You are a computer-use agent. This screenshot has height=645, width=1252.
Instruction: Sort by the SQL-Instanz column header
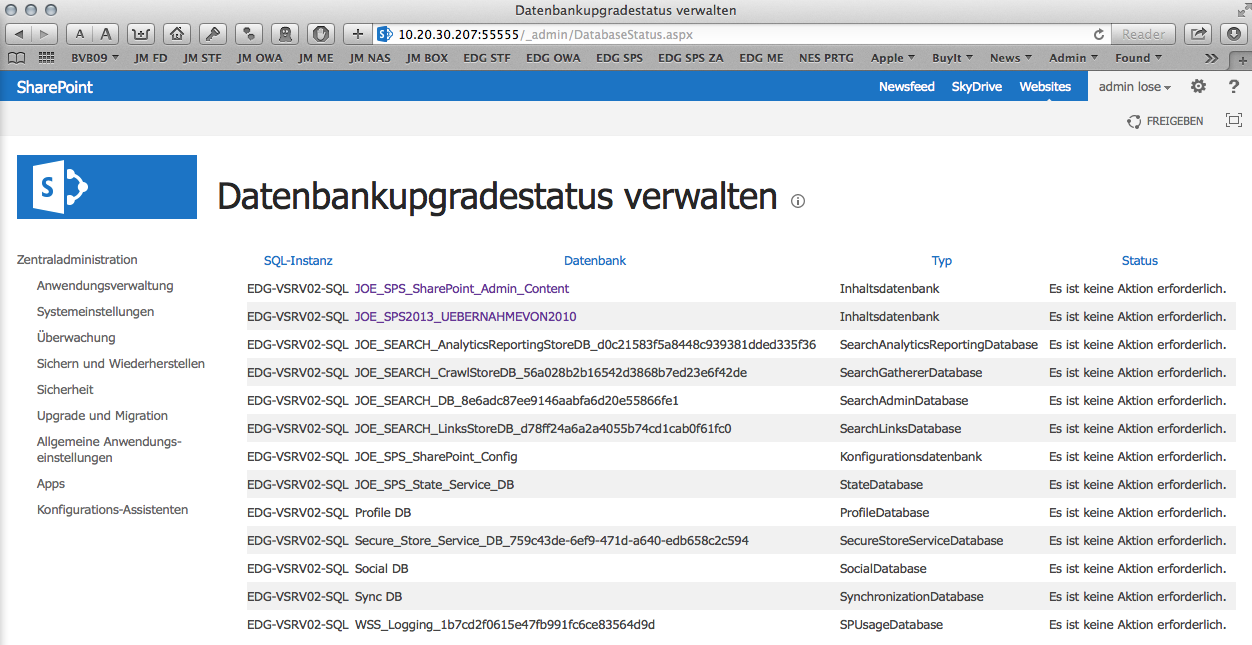click(298, 261)
